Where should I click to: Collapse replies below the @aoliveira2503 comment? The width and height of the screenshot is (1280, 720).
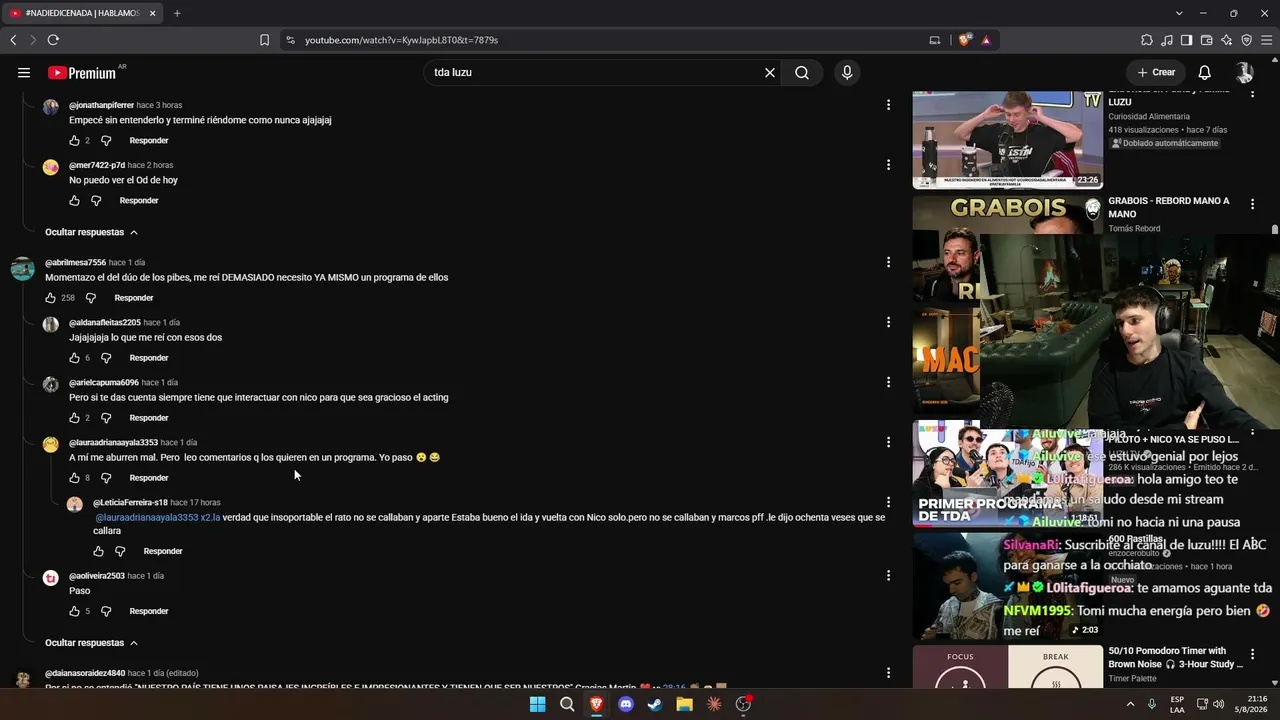click(x=91, y=643)
